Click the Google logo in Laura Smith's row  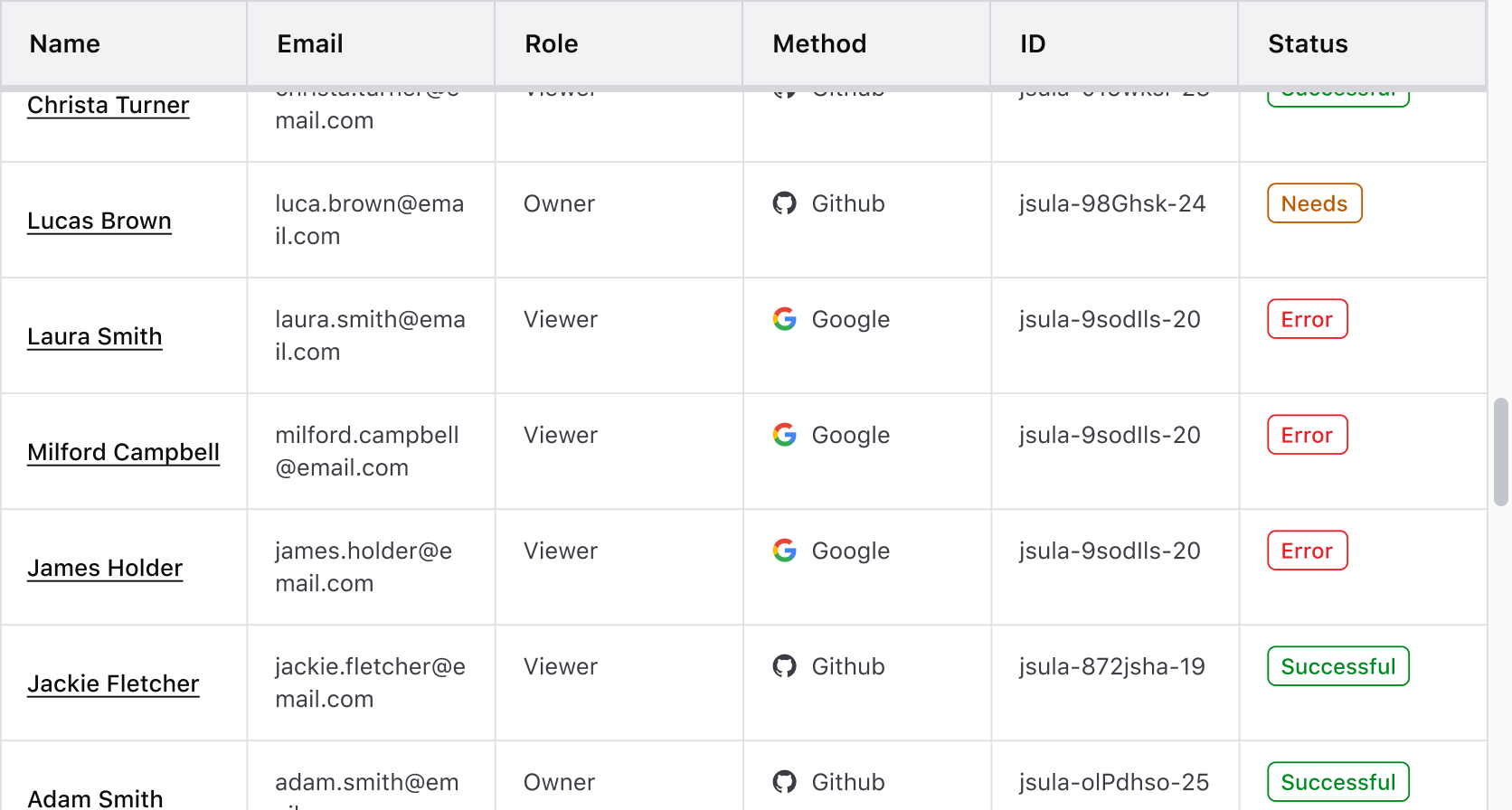pos(784,319)
